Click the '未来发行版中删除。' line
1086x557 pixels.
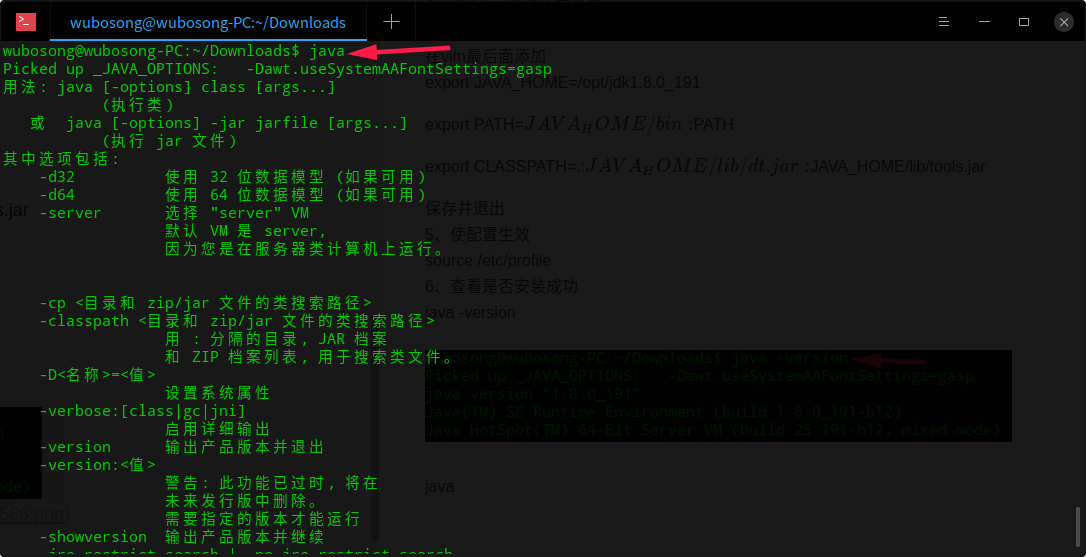pyautogui.click(x=242, y=502)
